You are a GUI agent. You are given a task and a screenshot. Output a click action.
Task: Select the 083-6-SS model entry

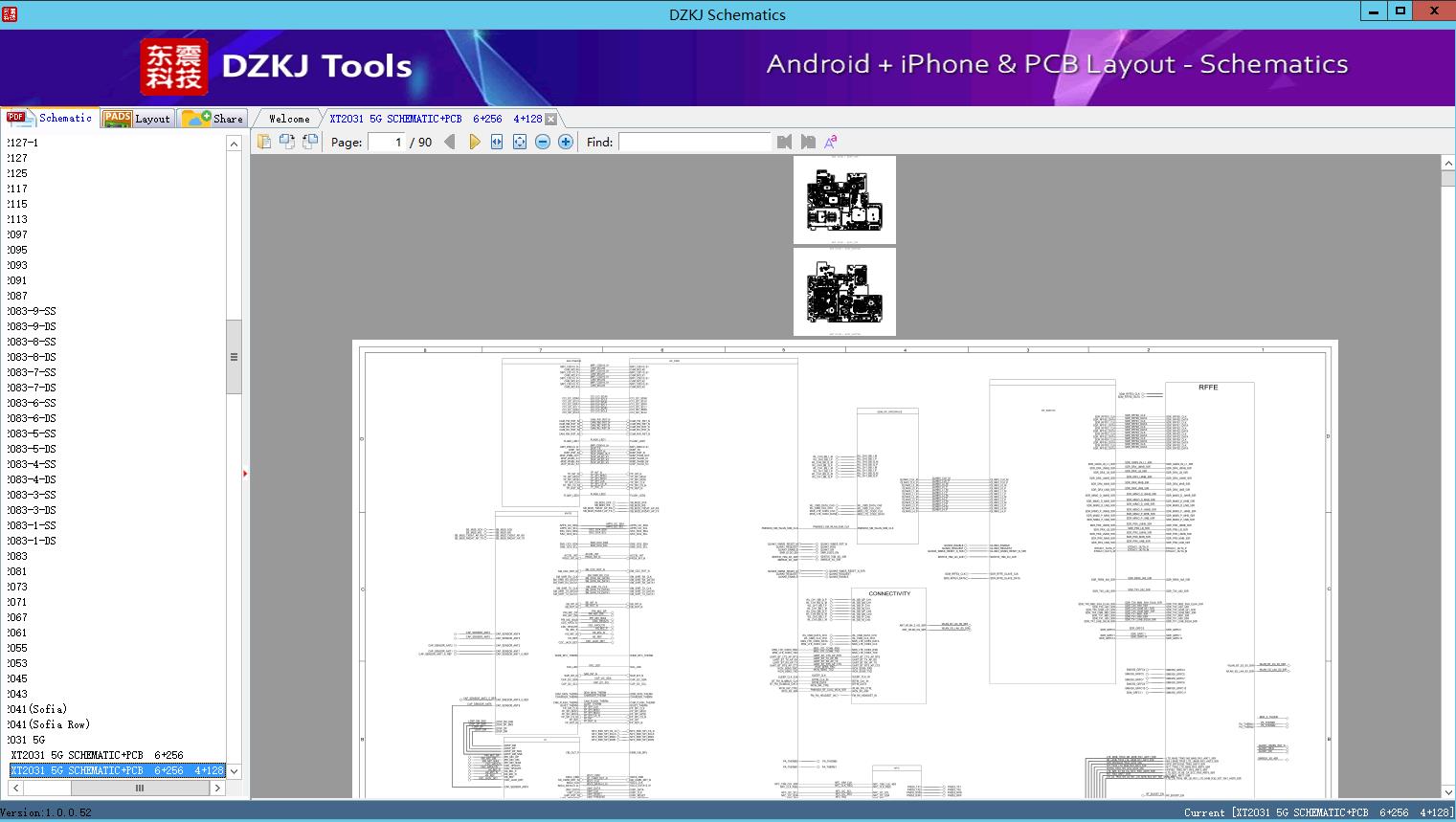(33, 403)
